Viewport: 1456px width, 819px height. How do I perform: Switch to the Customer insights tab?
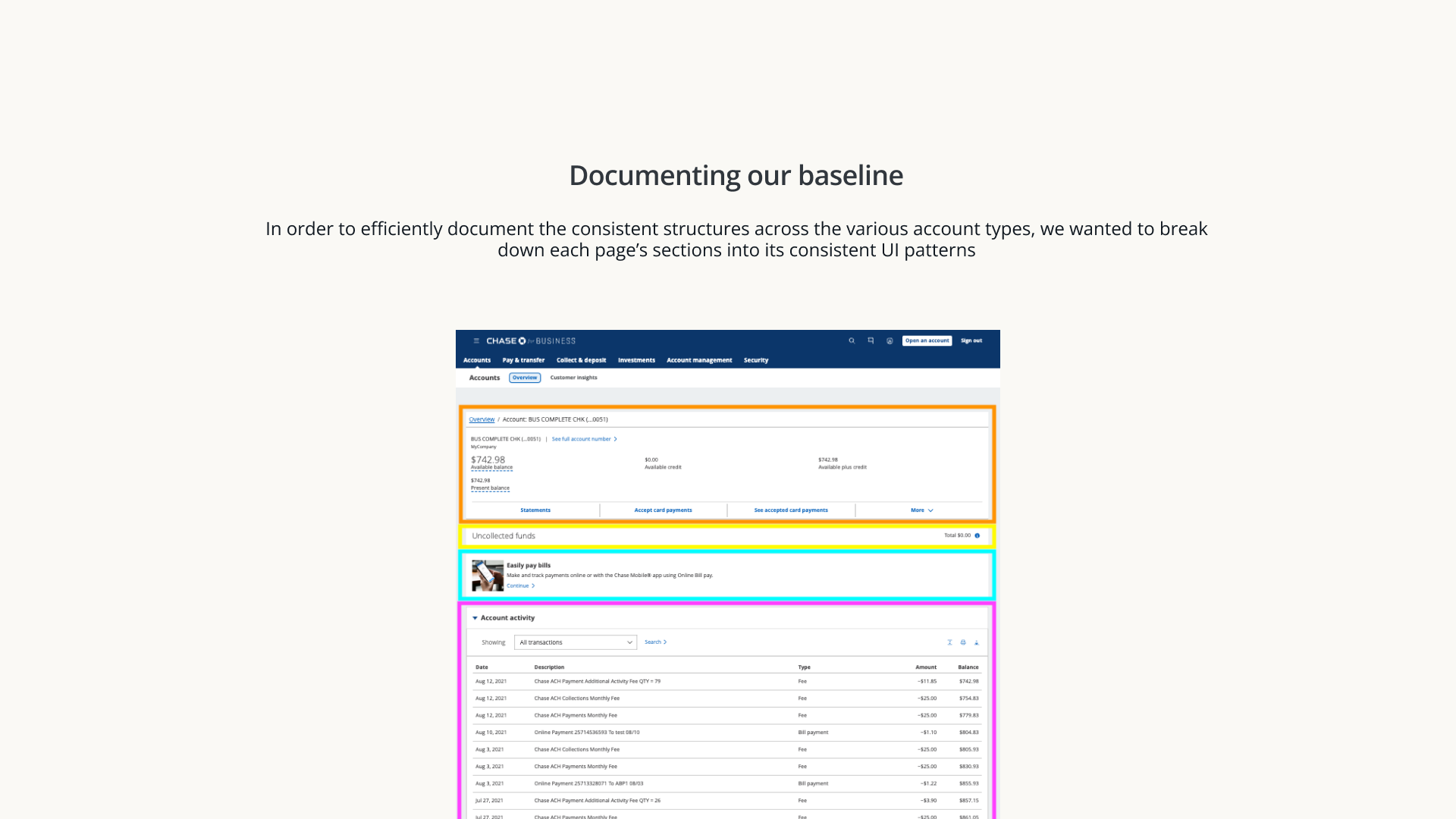tap(573, 378)
